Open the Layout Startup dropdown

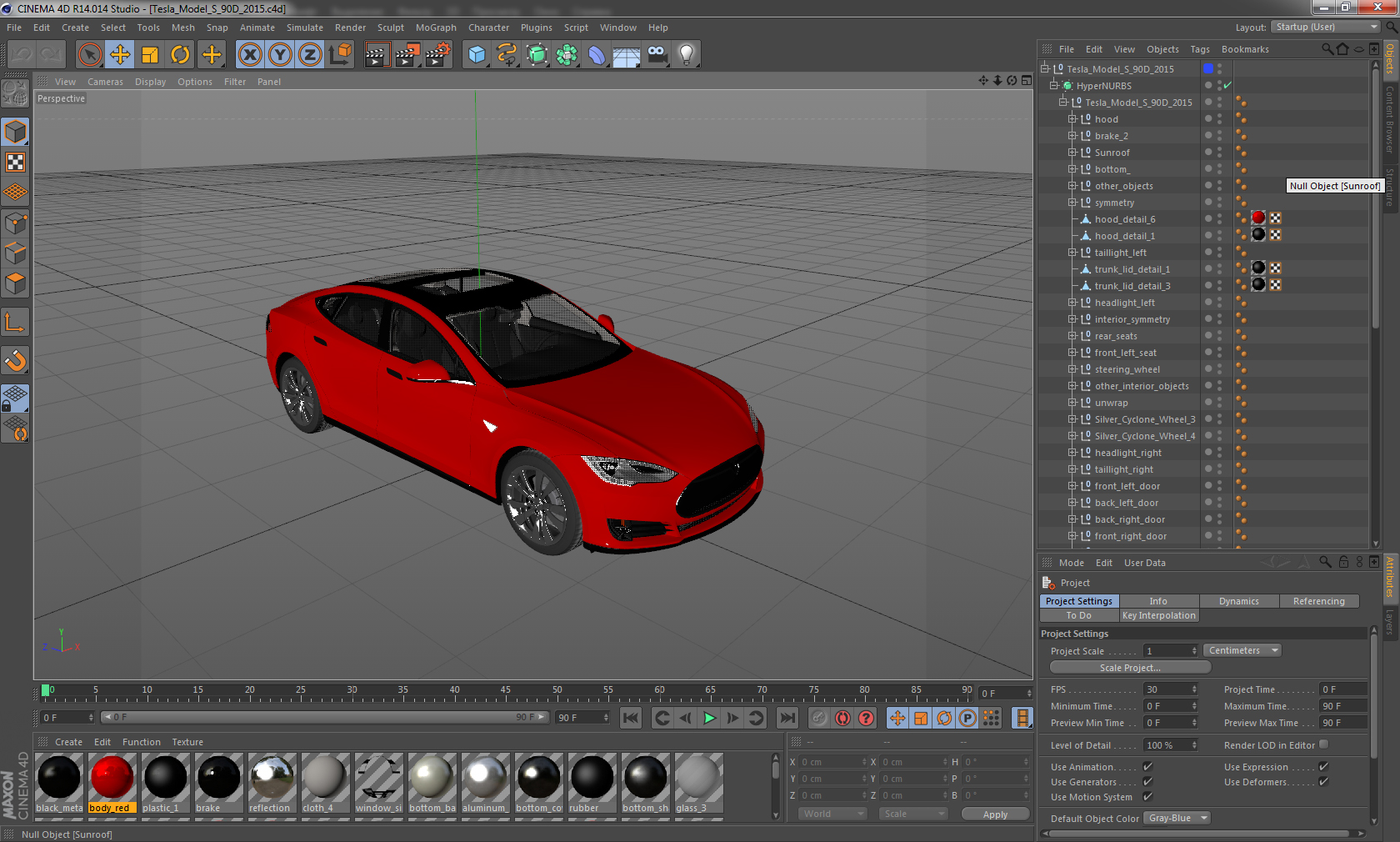click(1326, 27)
